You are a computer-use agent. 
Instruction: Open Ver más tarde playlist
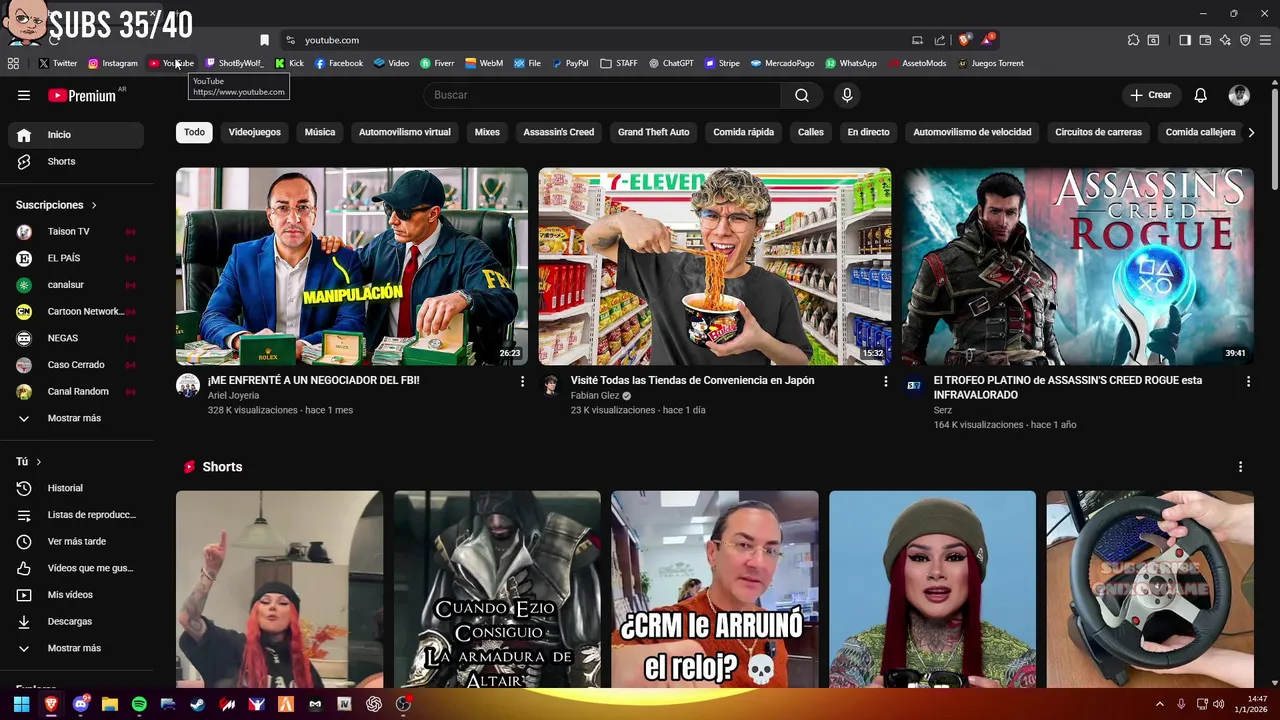click(x=76, y=541)
